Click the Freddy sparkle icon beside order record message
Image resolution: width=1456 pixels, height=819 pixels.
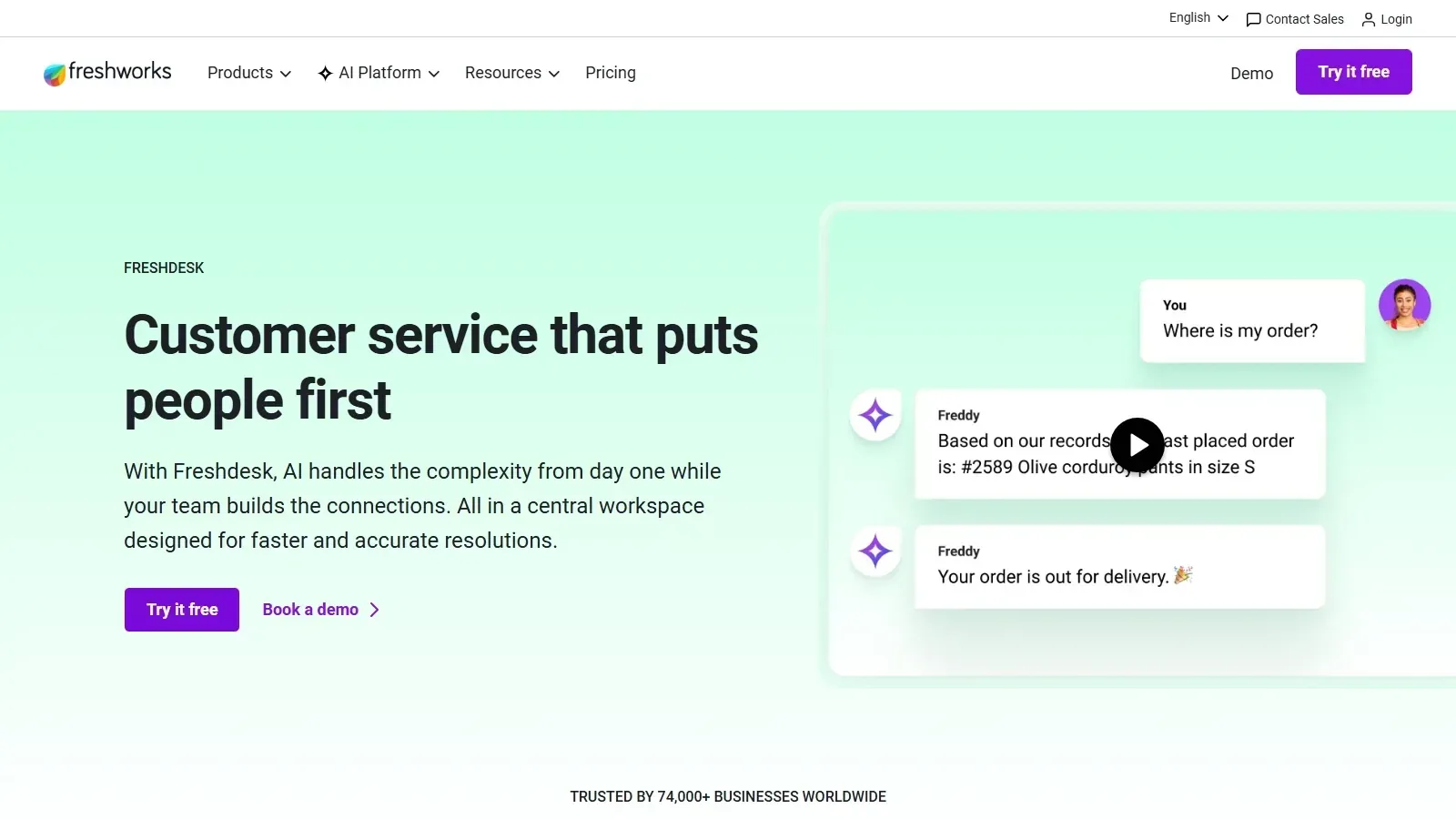point(875,415)
